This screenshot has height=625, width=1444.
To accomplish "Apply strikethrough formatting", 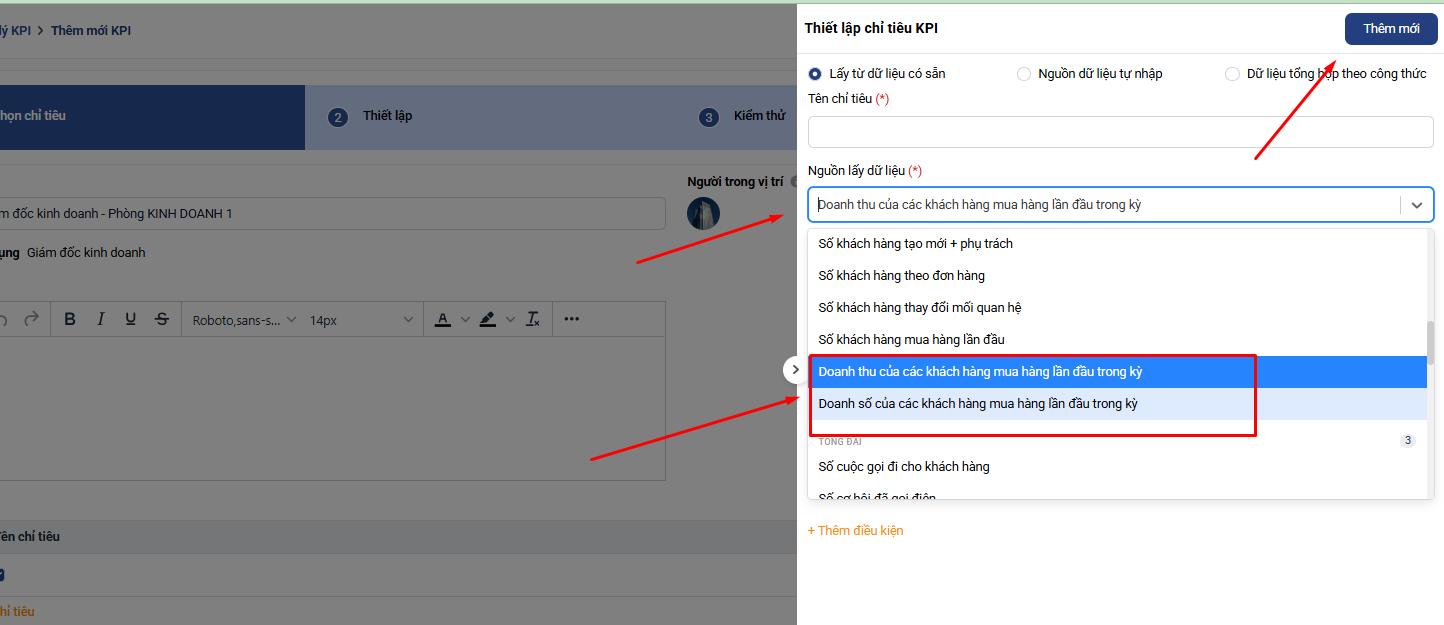I will 162,320.
